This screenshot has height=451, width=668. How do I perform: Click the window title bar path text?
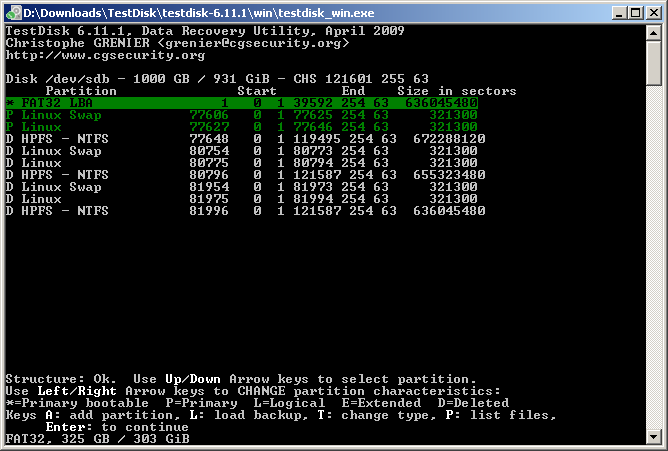coord(199,13)
